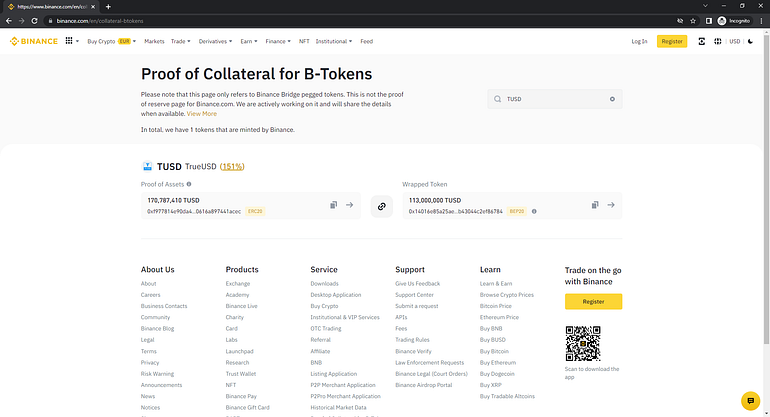Click the yellow chat support bubble
770x417 pixels.
[750, 401]
